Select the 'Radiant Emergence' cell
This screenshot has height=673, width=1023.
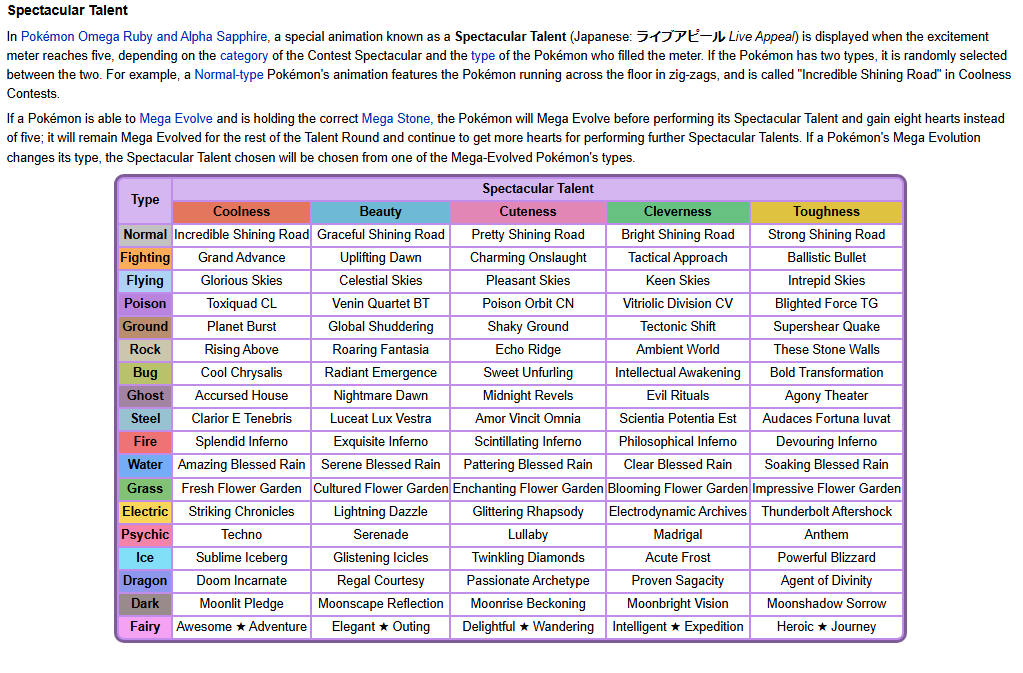[x=380, y=373]
